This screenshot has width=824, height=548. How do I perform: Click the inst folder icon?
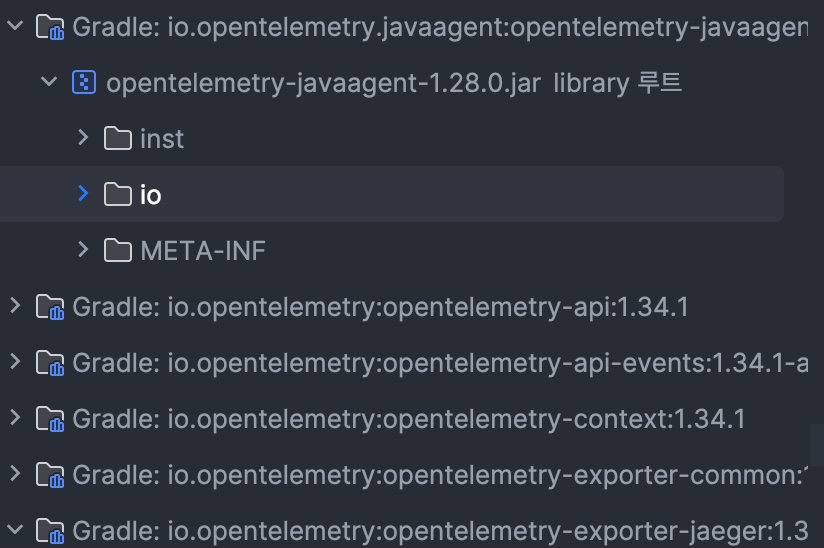coord(118,138)
